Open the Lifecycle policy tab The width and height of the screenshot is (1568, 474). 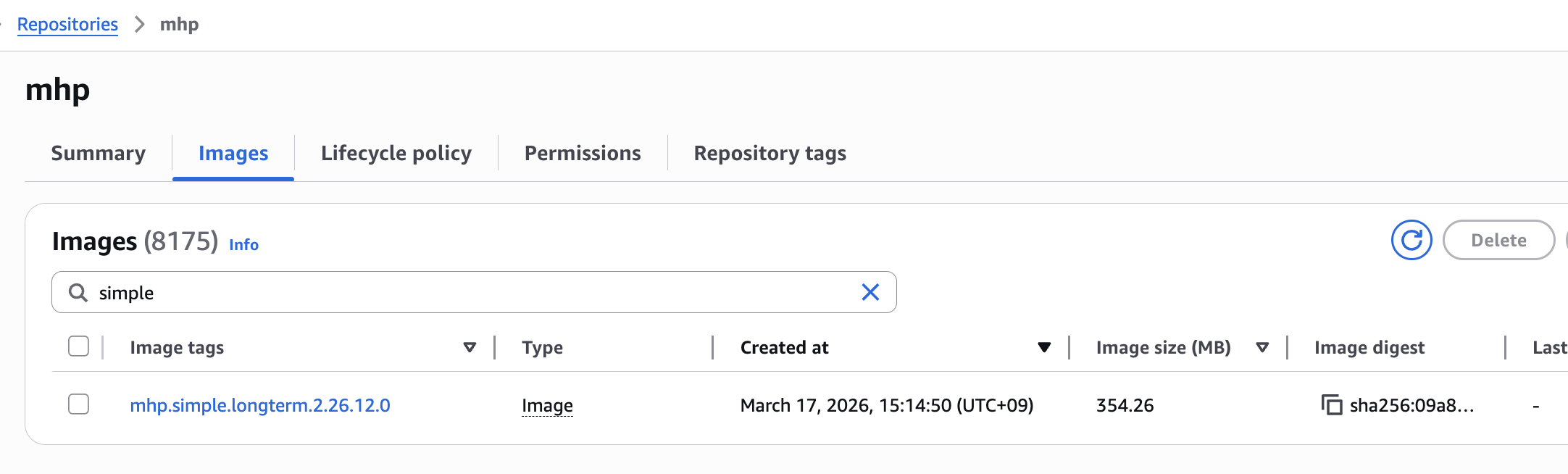[396, 154]
